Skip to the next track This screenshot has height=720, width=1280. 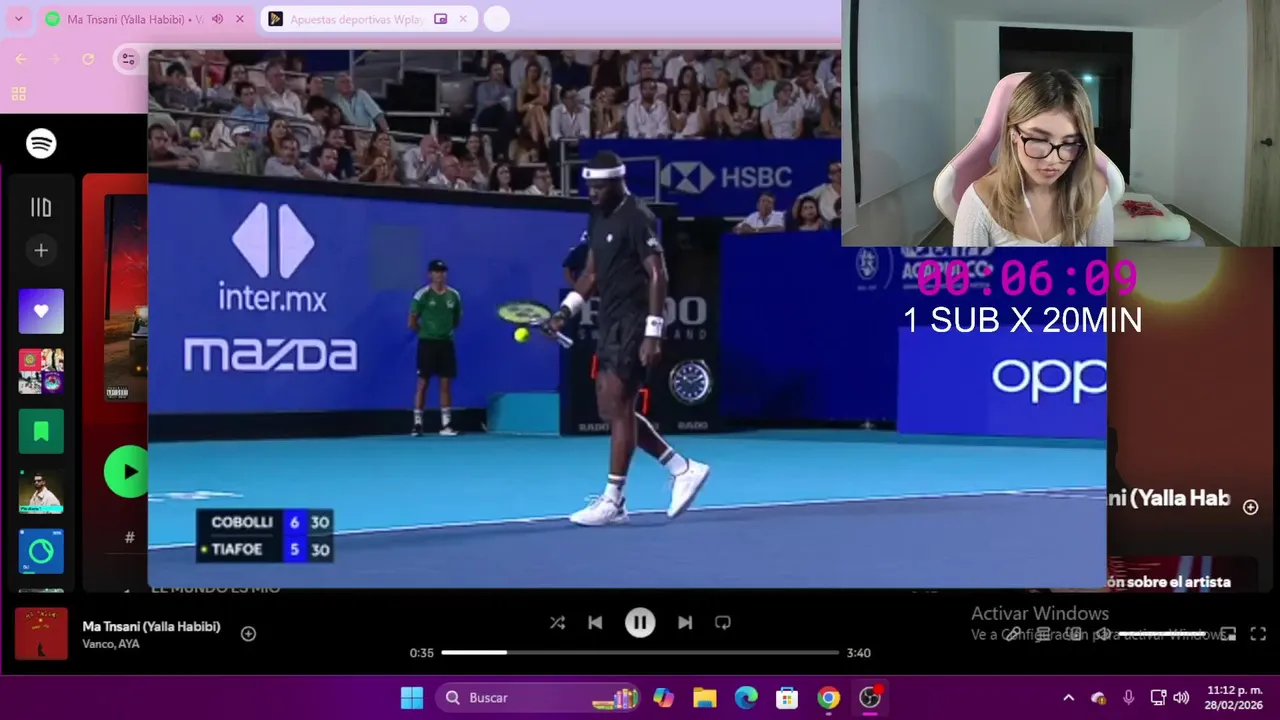[685, 623]
